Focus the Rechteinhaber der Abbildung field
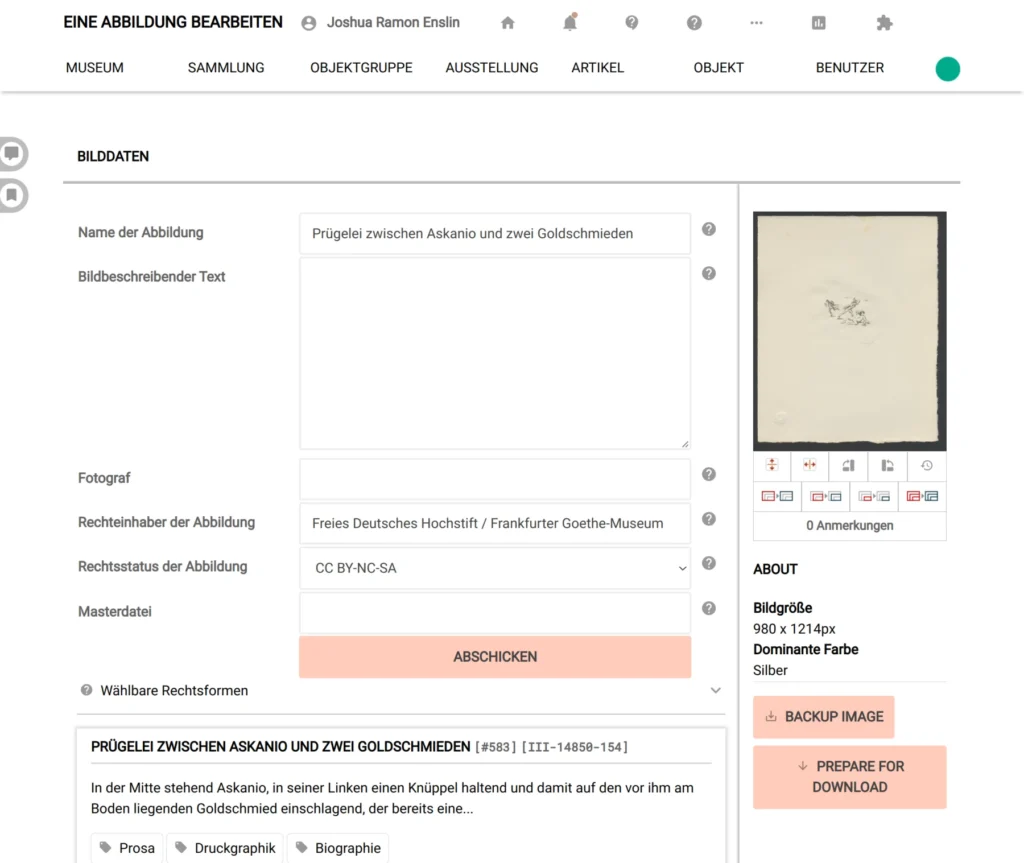 [495, 523]
